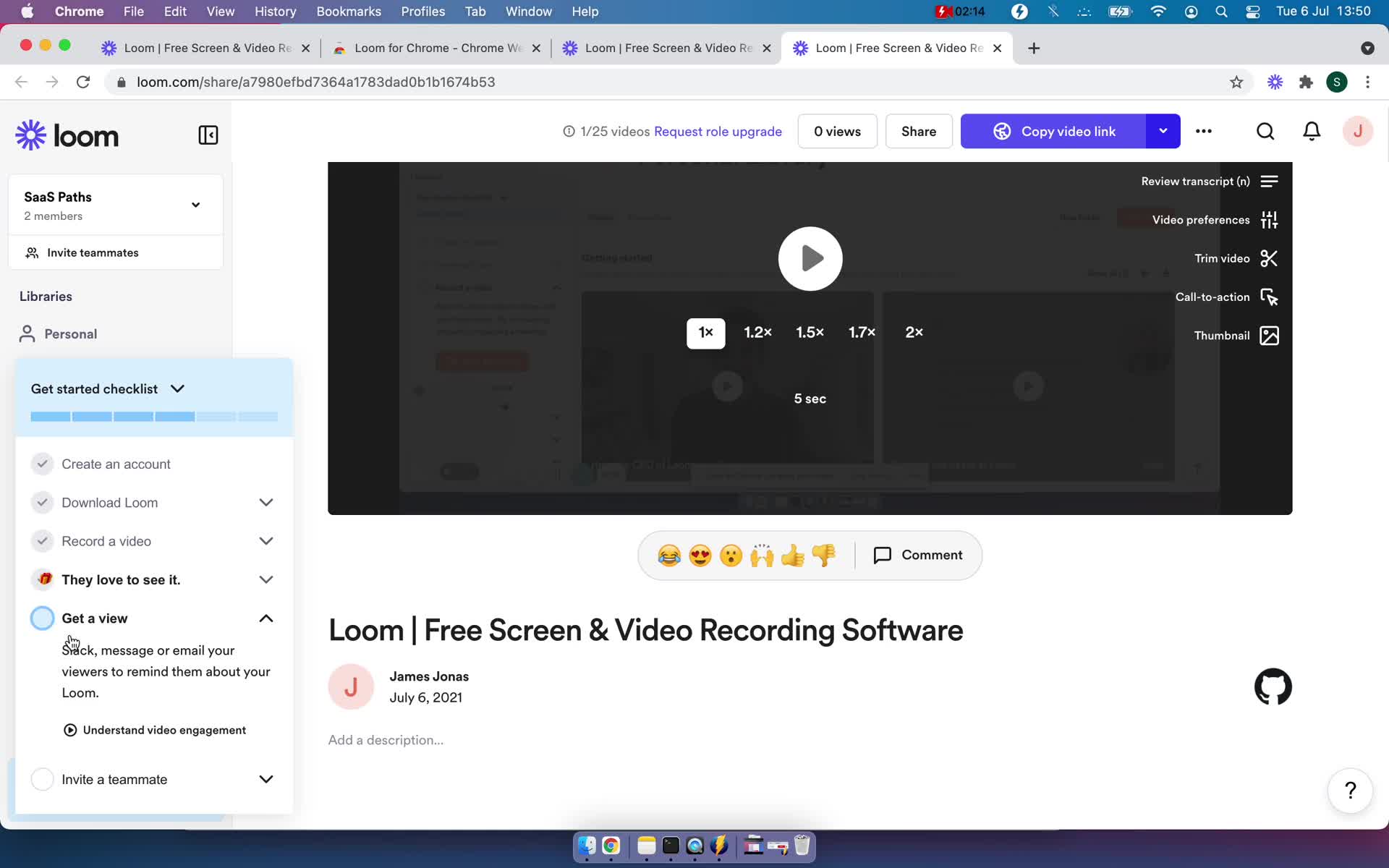The height and width of the screenshot is (868, 1389).
Task: Collapse the Get started checklist panel
Action: [177, 388]
